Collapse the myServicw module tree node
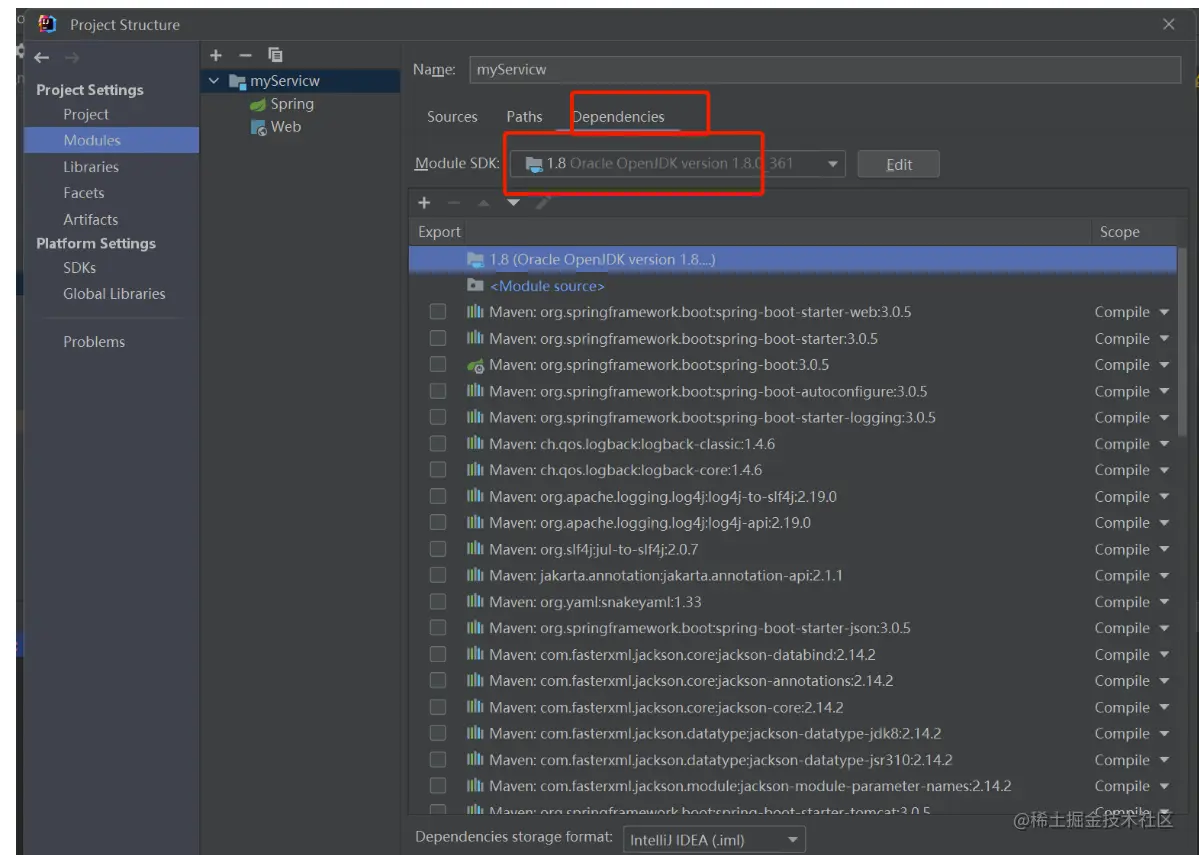Screen dimensions: 1199x855 pos(214,81)
